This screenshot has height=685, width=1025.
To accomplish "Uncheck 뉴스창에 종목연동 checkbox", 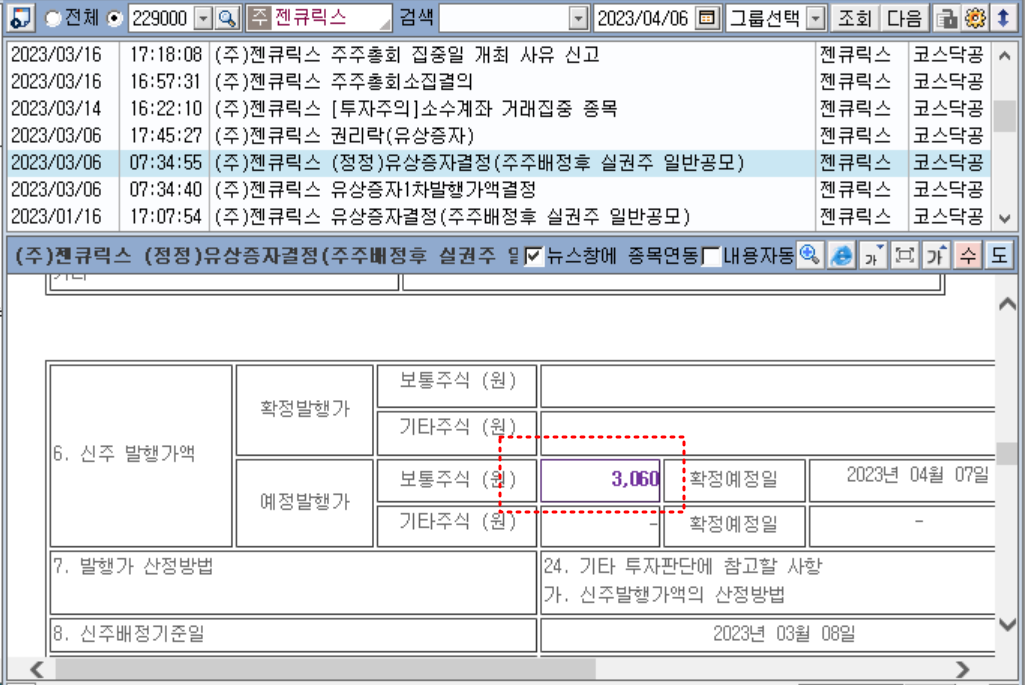I will click(534, 256).
